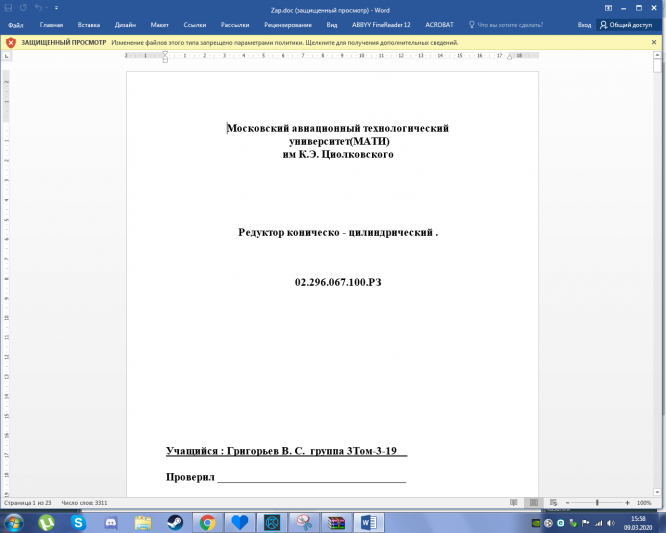The height and width of the screenshot is (533, 666).
Task: Open Discord from the taskbar
Action: [111, 522]
